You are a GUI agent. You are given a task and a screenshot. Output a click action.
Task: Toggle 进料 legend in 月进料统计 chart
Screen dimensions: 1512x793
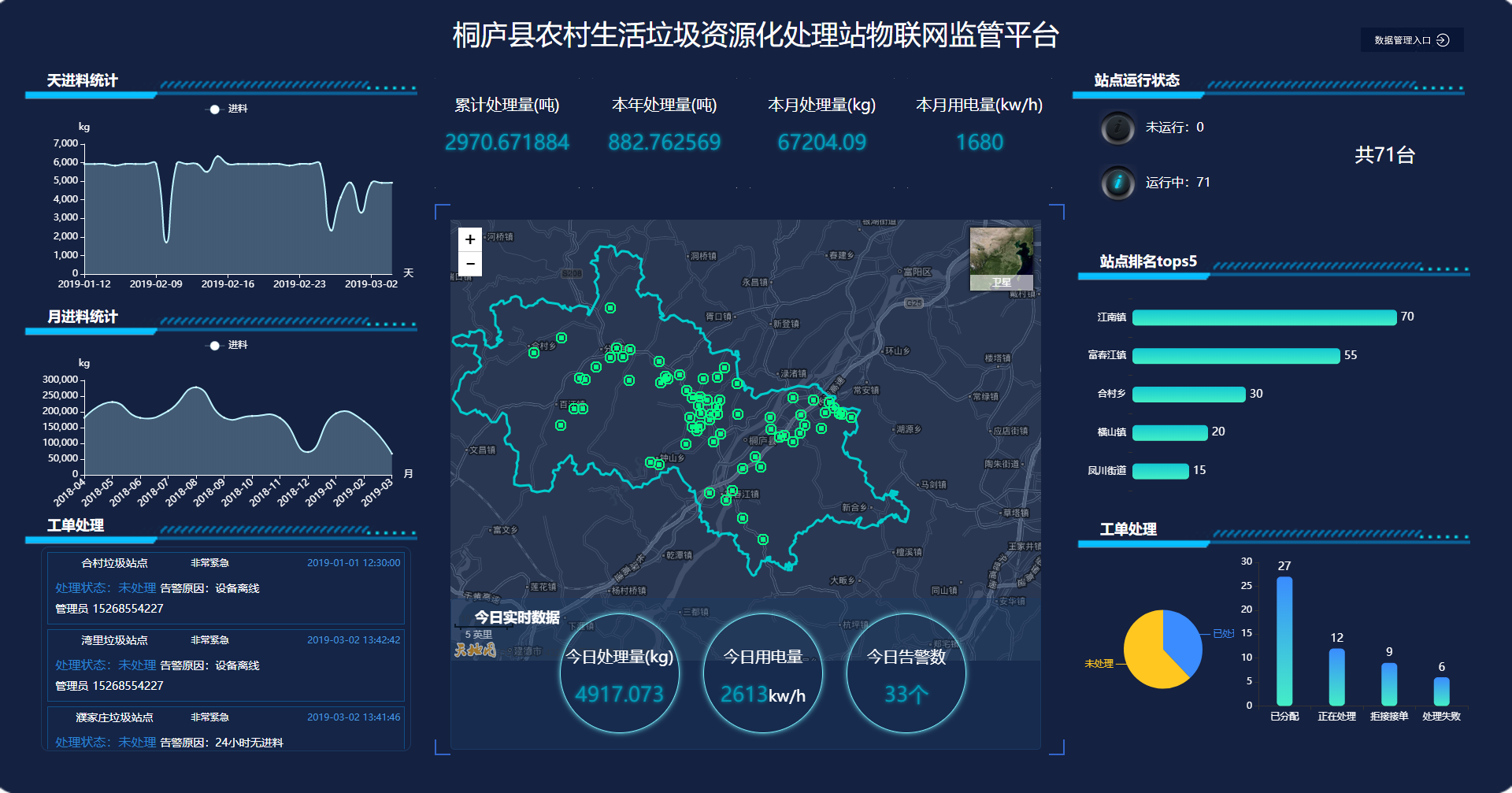(227, 345)
